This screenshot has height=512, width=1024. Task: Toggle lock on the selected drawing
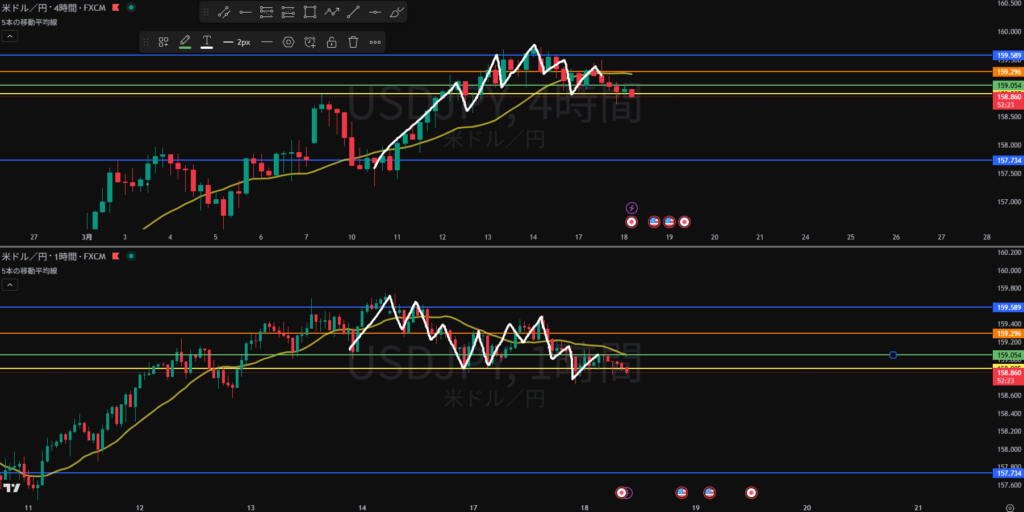(x=331, y=42)
